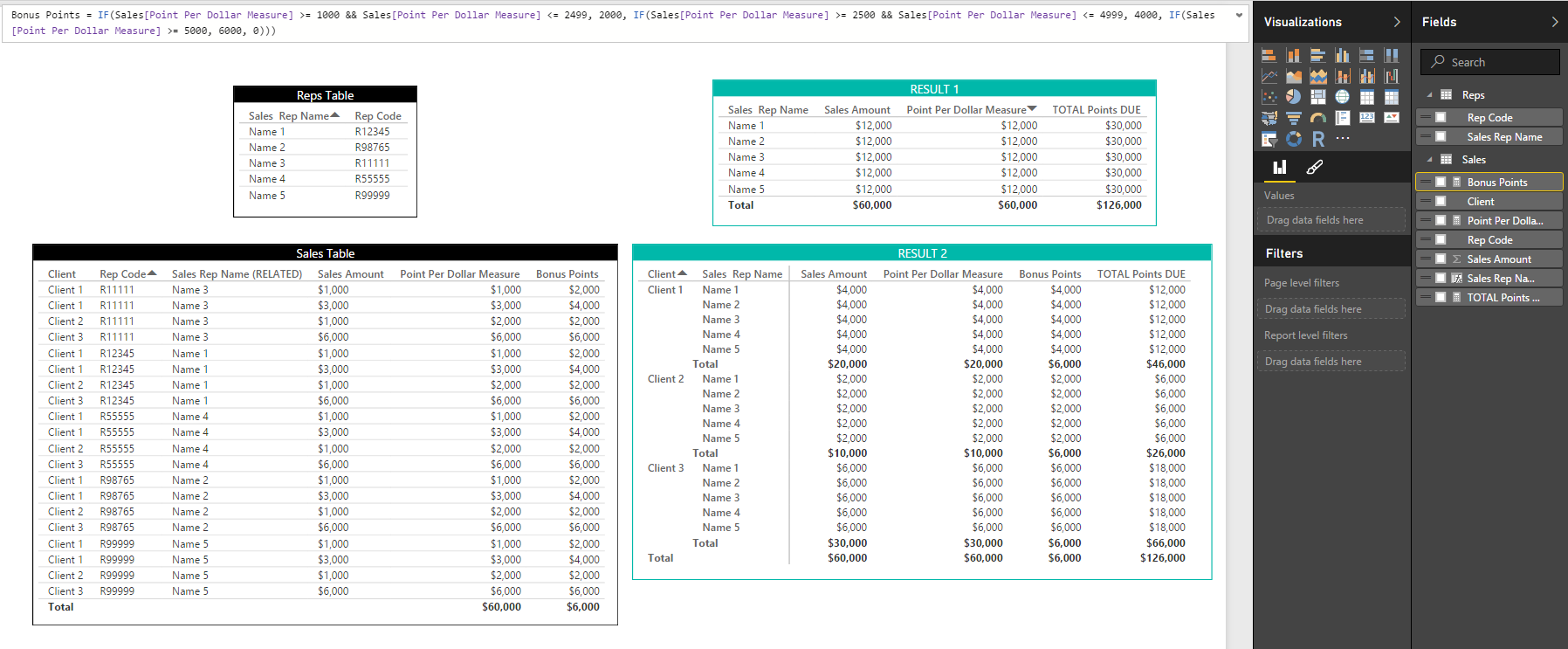Click the Values drop area
The image size is (1568, 649).
[1331, 220]
